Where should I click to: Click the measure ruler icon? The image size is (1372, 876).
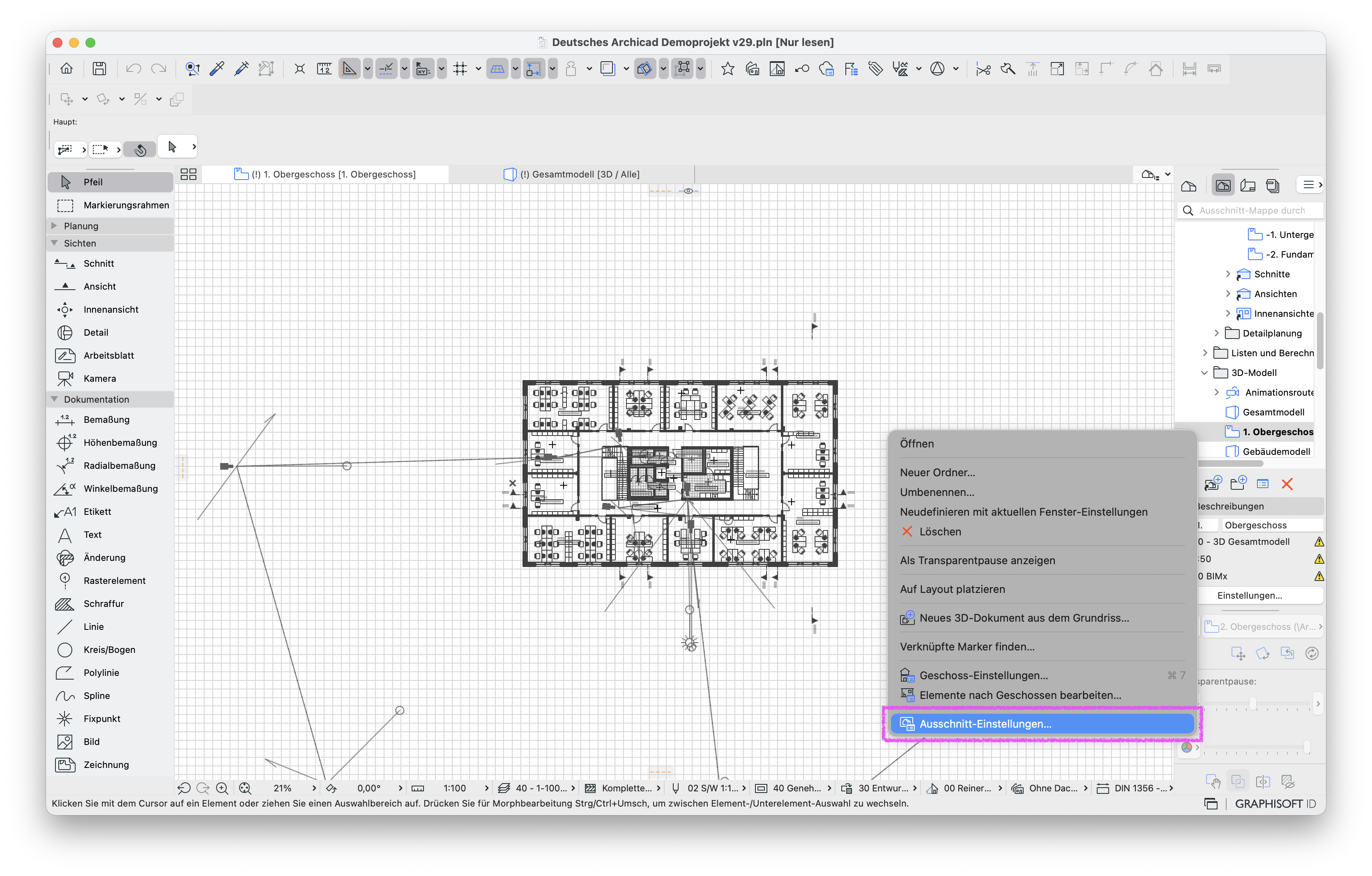(x=324, y=69)
